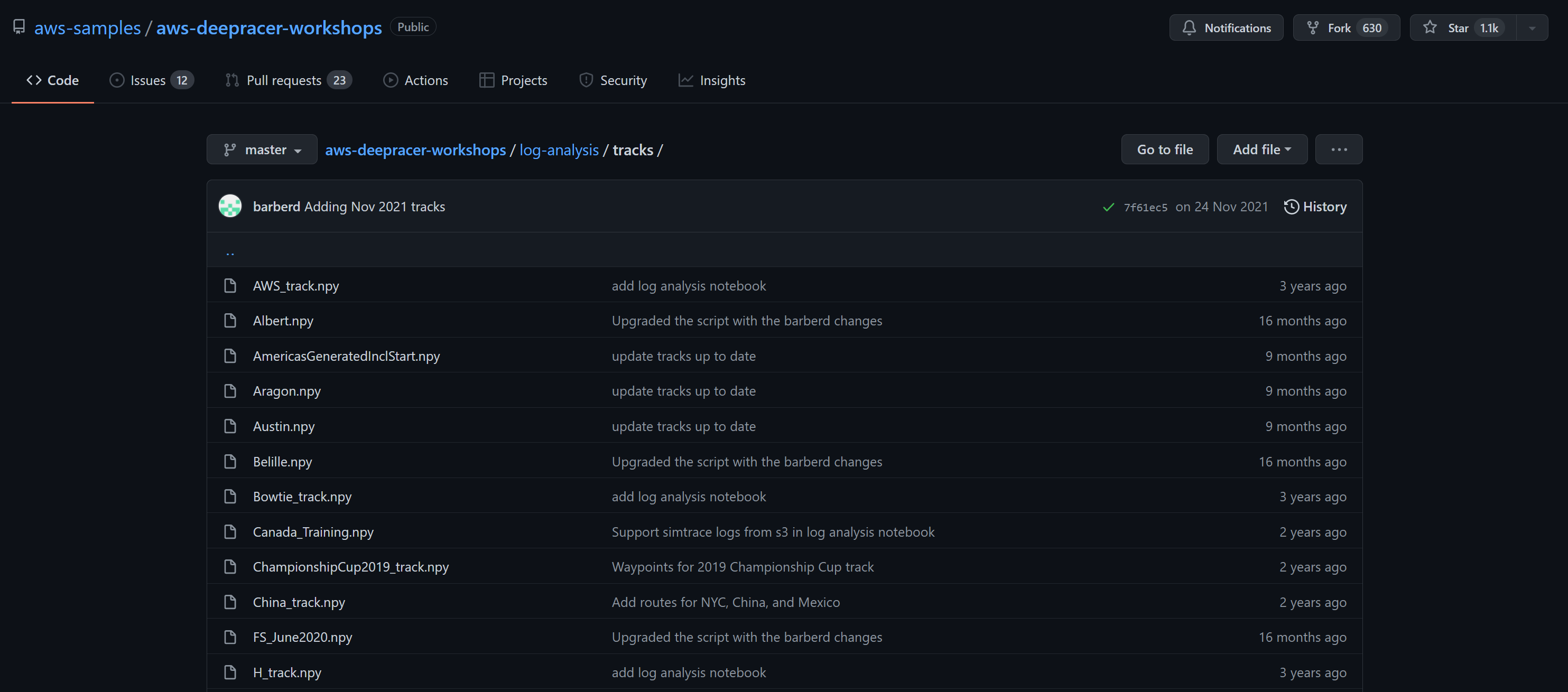
Task: Click the repository book icon
Action: (19, 27)
